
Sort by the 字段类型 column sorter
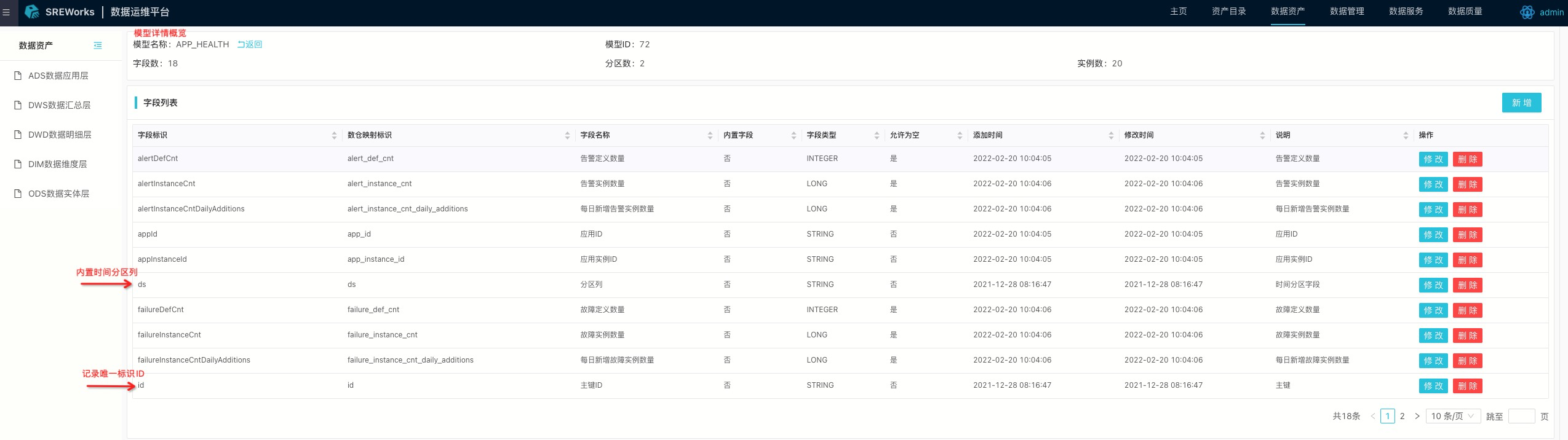pyautogui.click(x=877, y=135)
